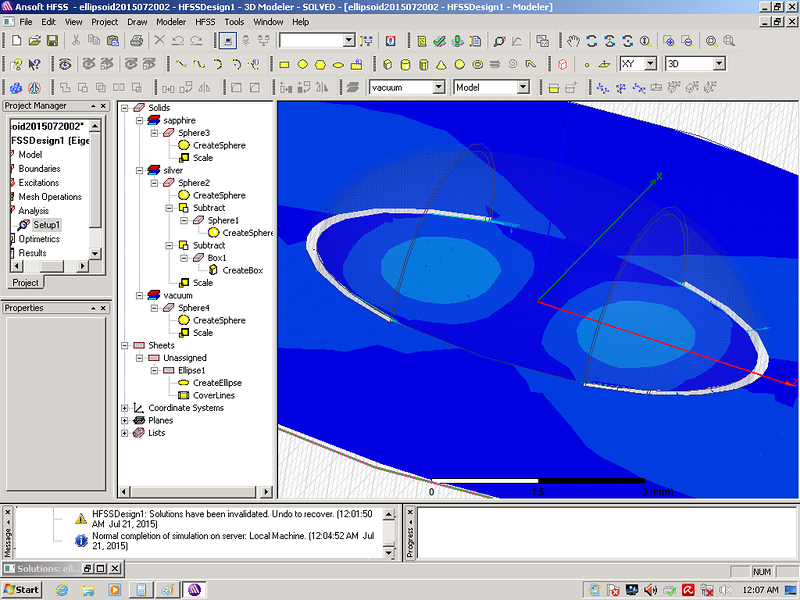Click the Print toolbar icon
Screen dimensions: 800x600
click(x=136, y=41)
